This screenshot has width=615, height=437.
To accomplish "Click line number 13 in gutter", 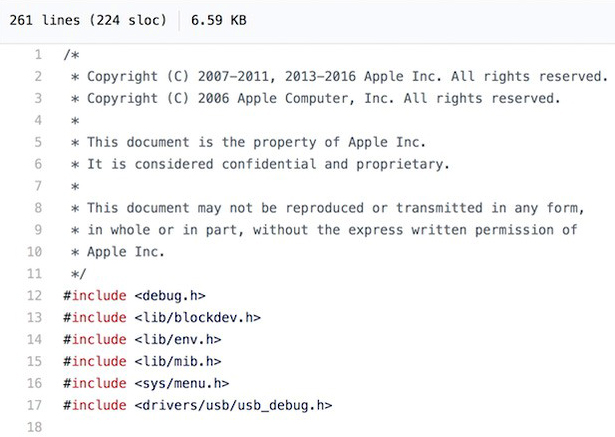I will (35, 317).
